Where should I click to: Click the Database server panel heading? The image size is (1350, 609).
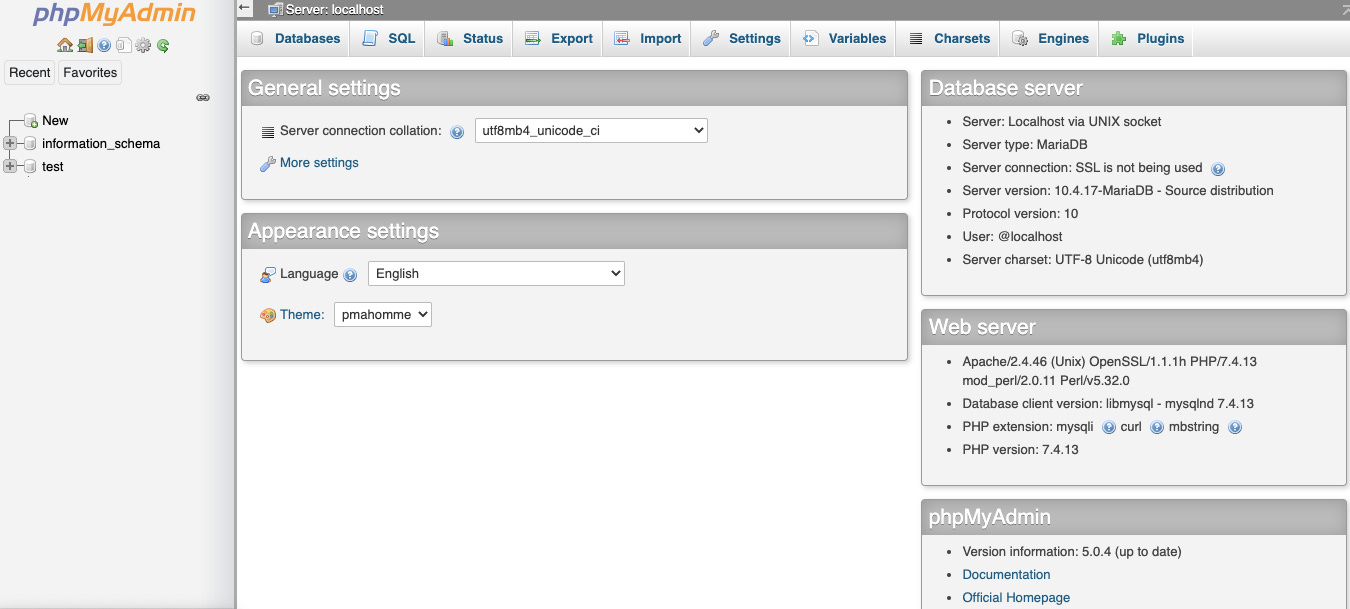(x=1006, y=88)
